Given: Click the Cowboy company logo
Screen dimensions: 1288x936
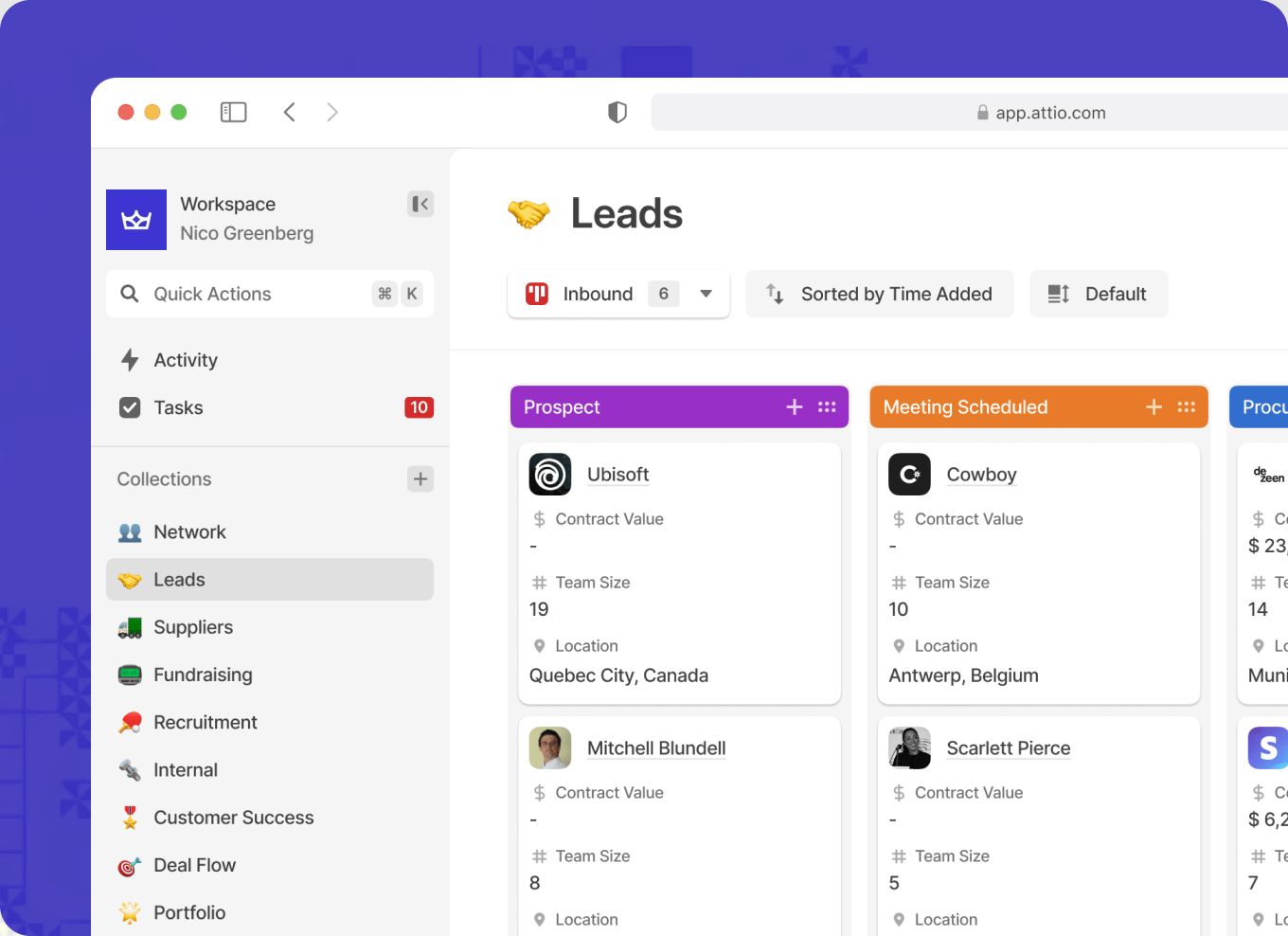Looking at the screenshot, I should (909, 475).
